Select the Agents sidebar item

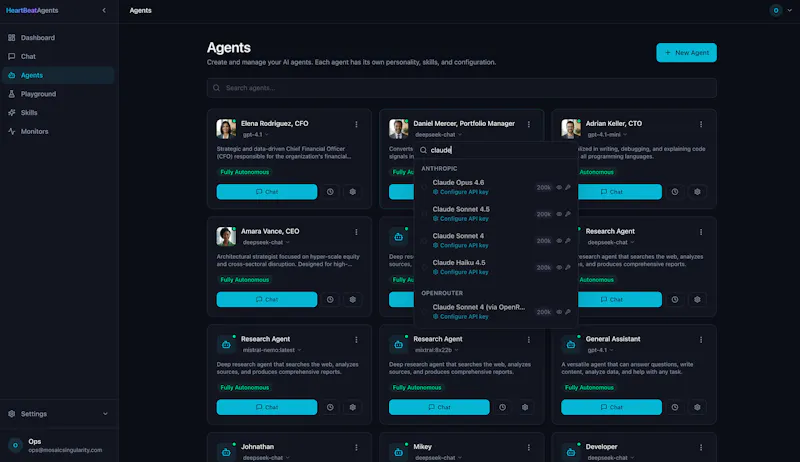pyautogui.click(x=58, y=75)
